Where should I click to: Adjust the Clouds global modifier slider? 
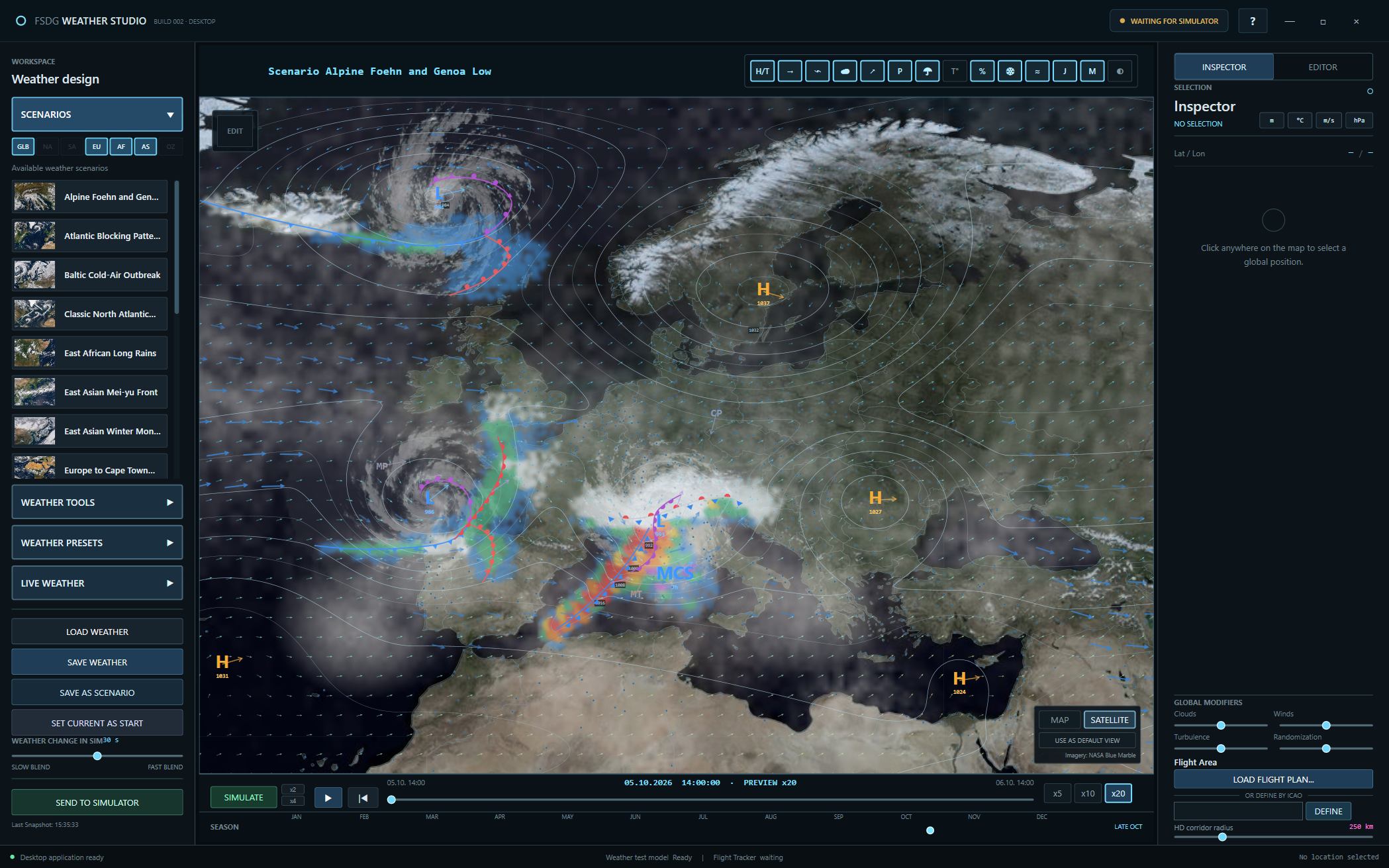coord(1221,726)
